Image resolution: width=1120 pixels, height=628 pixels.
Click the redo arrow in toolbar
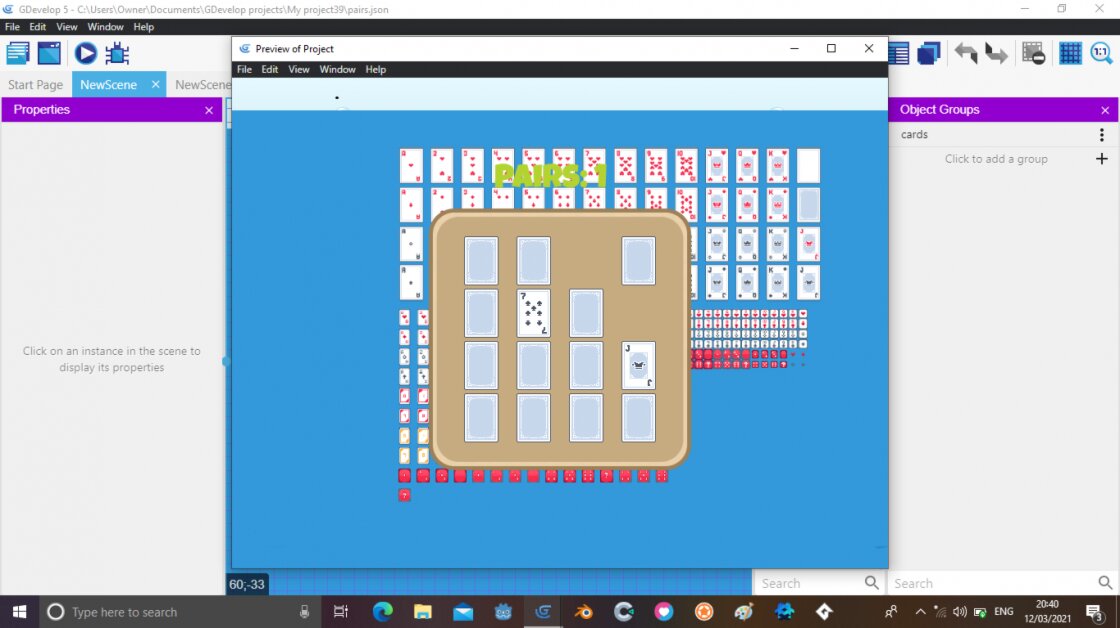click(x=996, y=54)
